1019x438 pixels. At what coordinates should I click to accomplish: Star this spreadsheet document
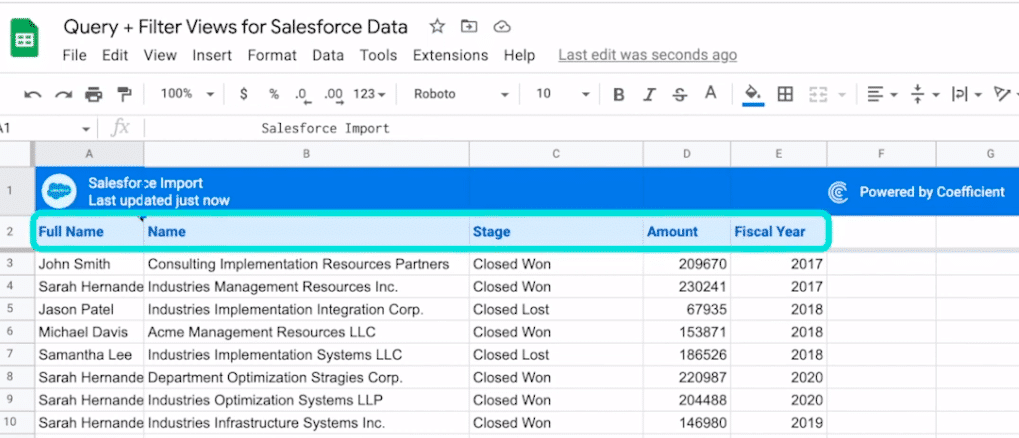pyautogui.click(x=437, y=27)
